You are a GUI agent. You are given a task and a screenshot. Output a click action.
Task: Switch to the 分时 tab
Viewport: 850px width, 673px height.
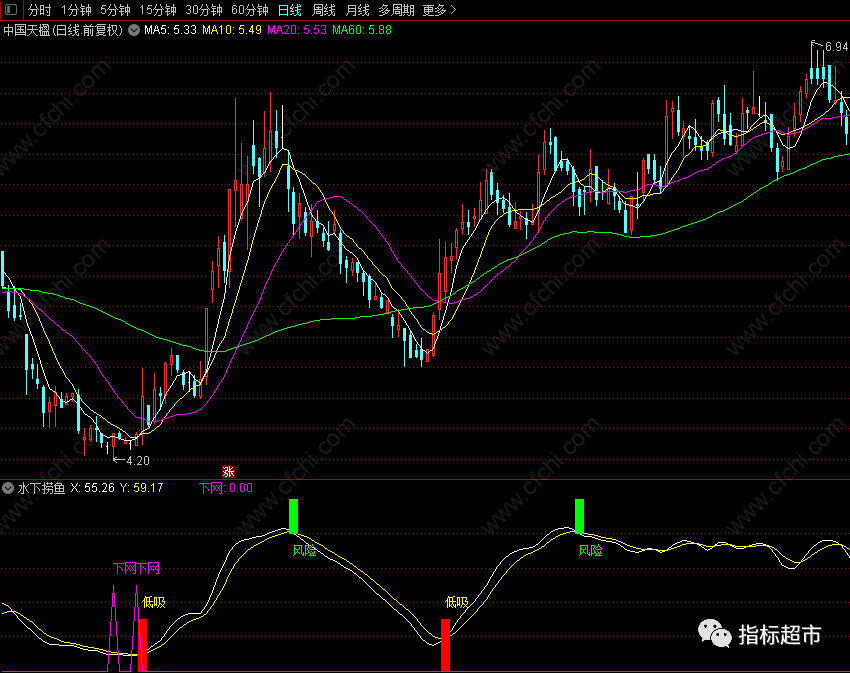[40, 10]
